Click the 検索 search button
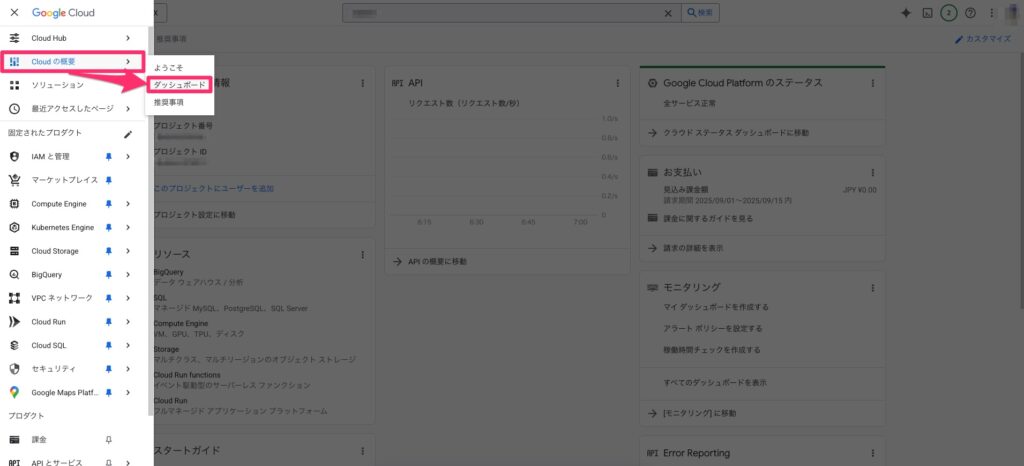 click(699, 13)
